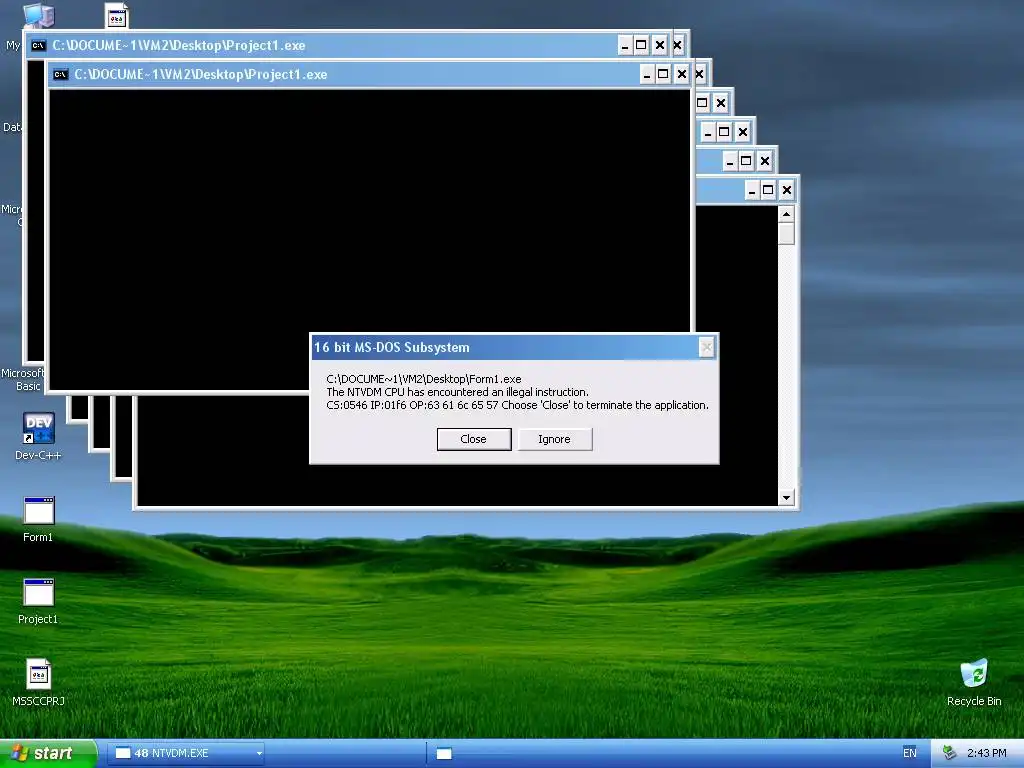This screenshot has height=768, width=1024.
Task: Click the system tray hardware icon
Action: [x=950, y=753]
